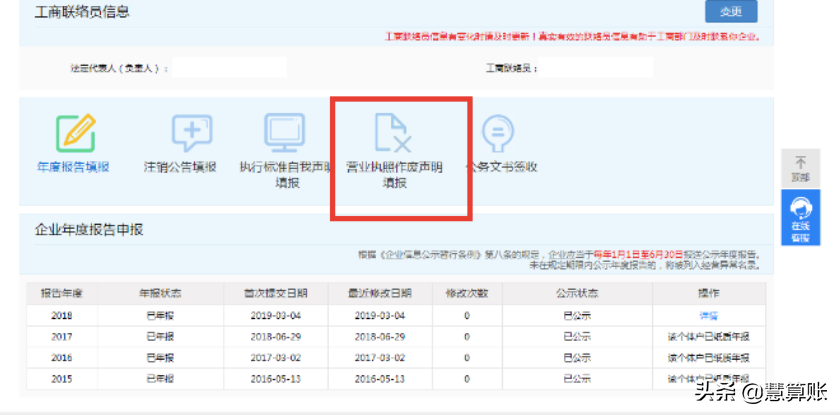Select the 2015 report year cell

[x=62, y=379]
